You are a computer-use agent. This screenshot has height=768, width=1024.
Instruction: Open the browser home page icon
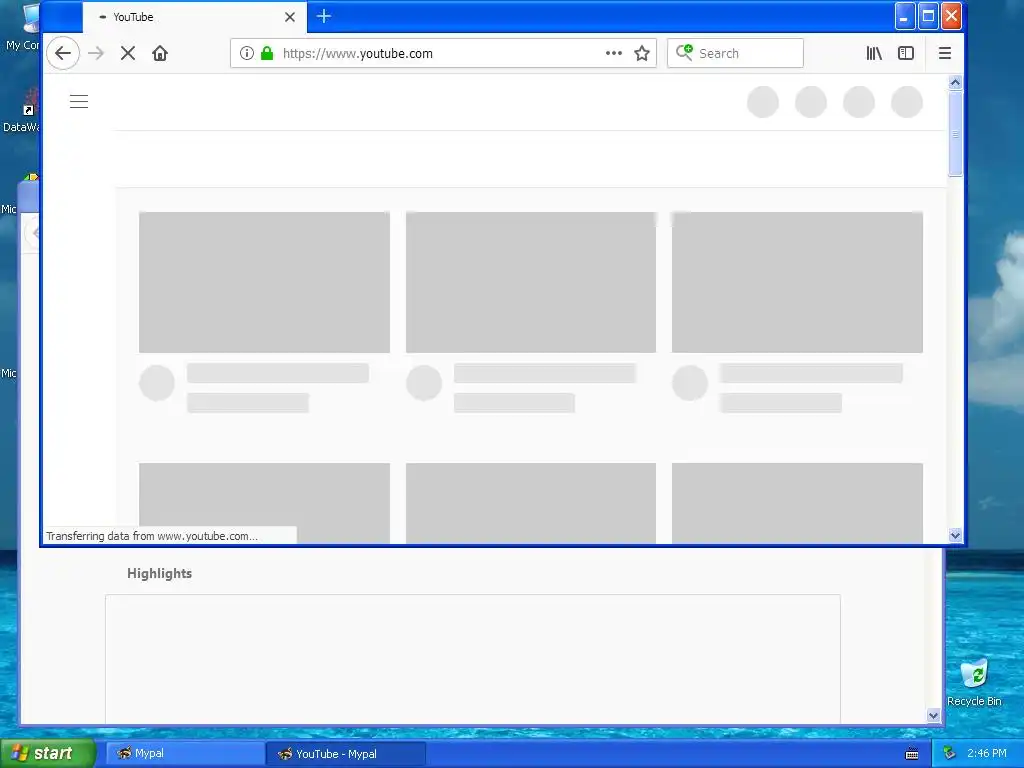click(160, 53)
